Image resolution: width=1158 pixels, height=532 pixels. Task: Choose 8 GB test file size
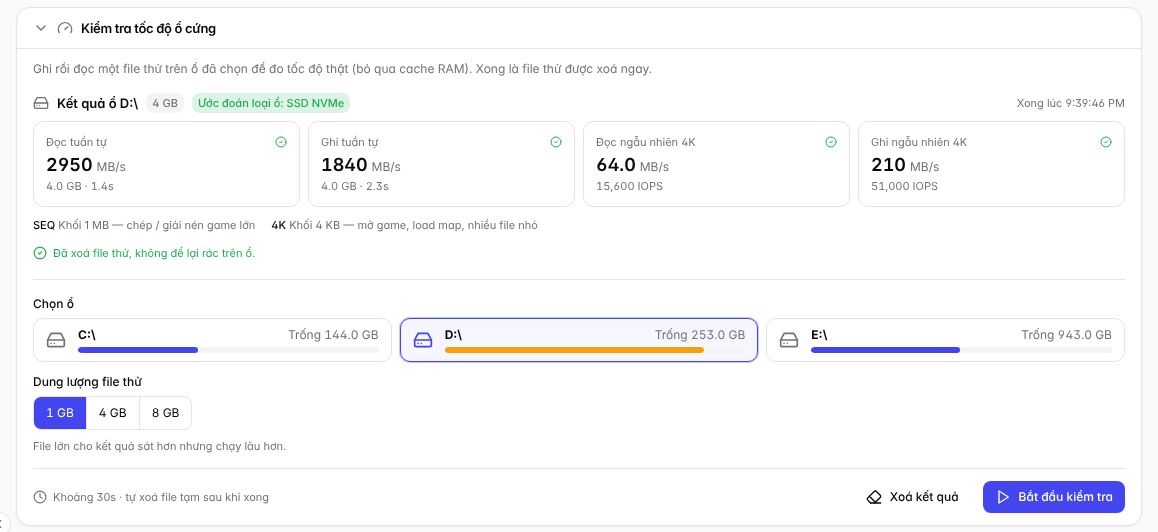click(x=165, y=413)
